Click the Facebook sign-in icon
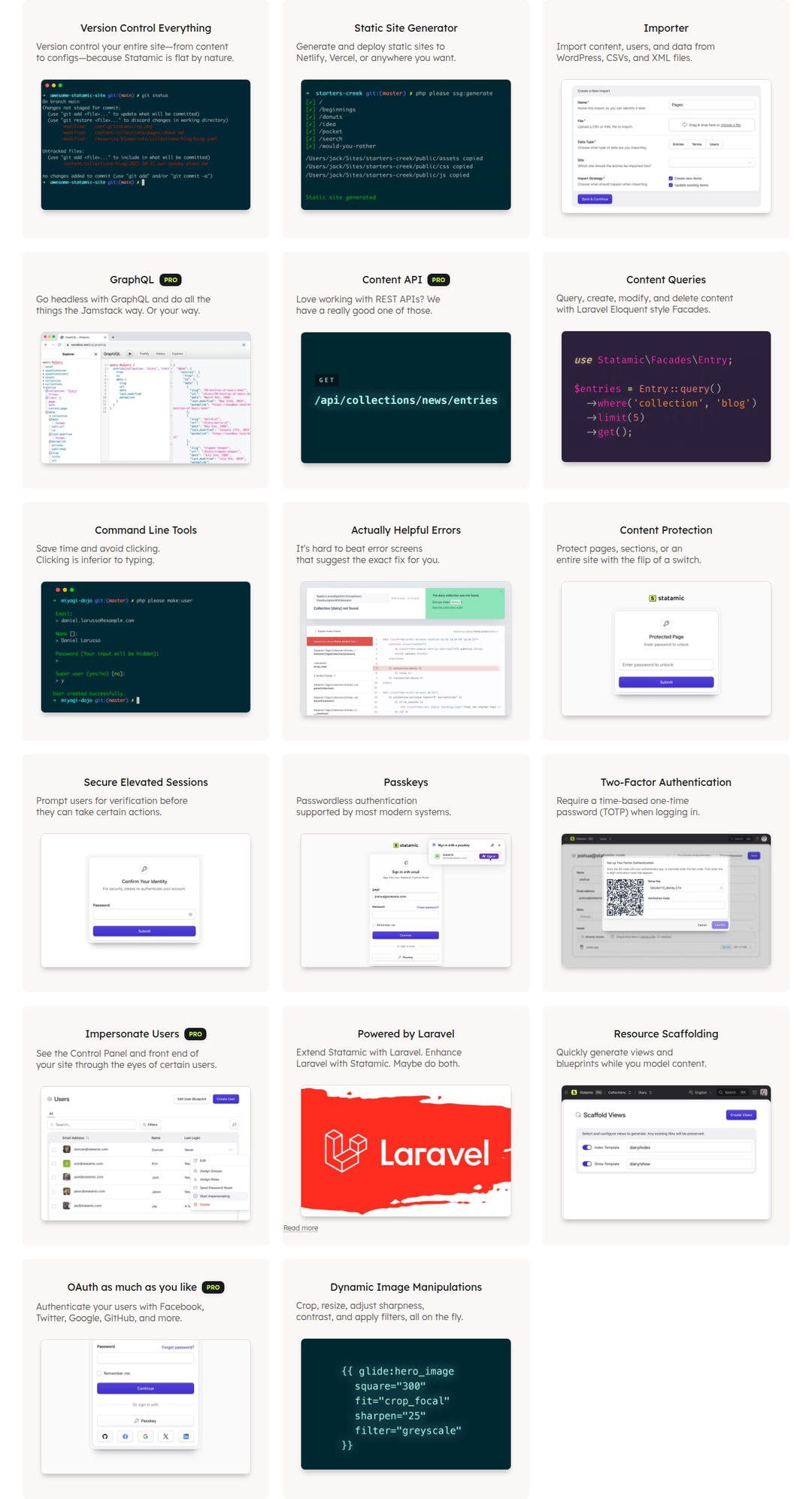The height and width of the screenshot is (1499, 812). (126, 1436)
